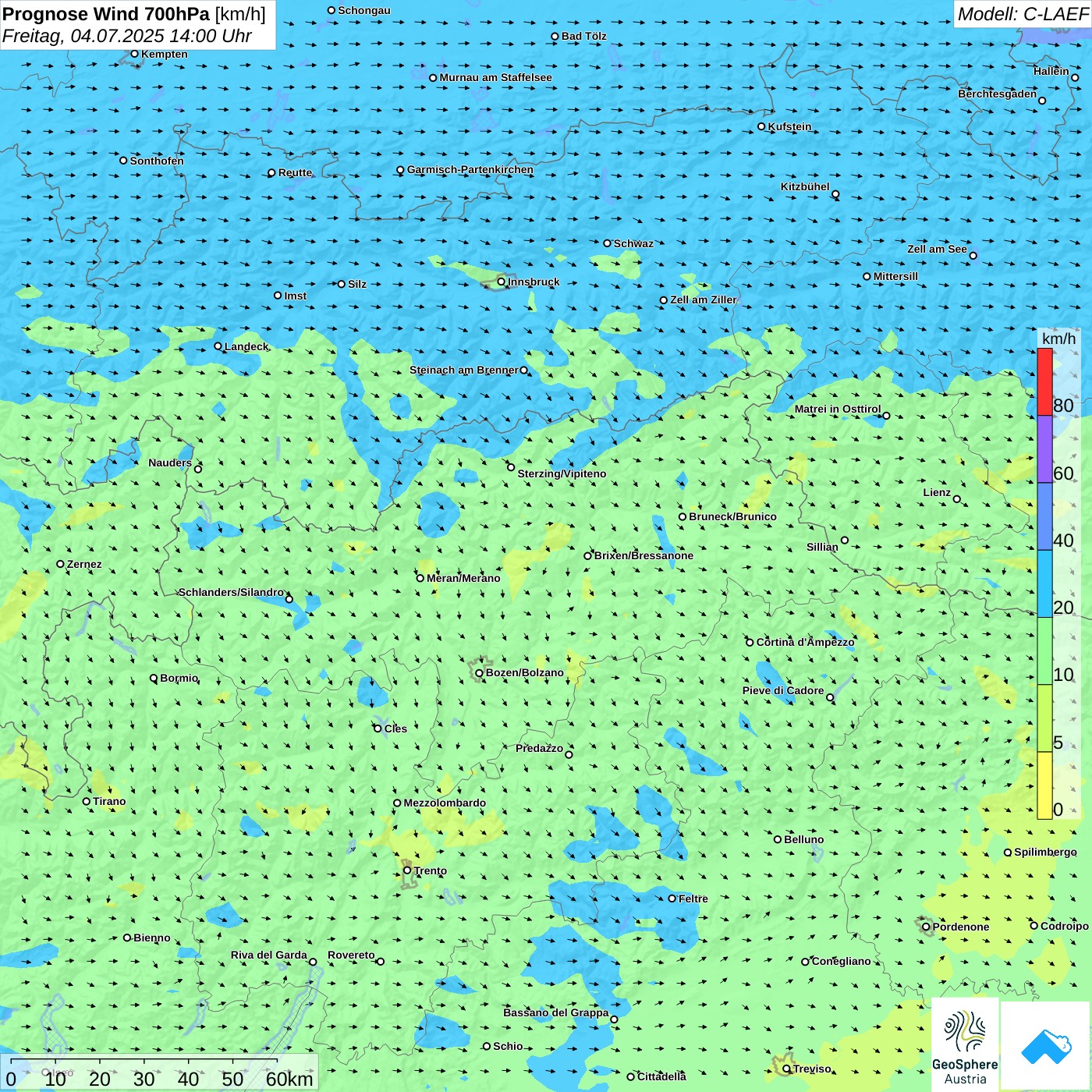Choose the green 10–20 legend segment
Screen dimensions: 1092x1092
coord(1044,651)
